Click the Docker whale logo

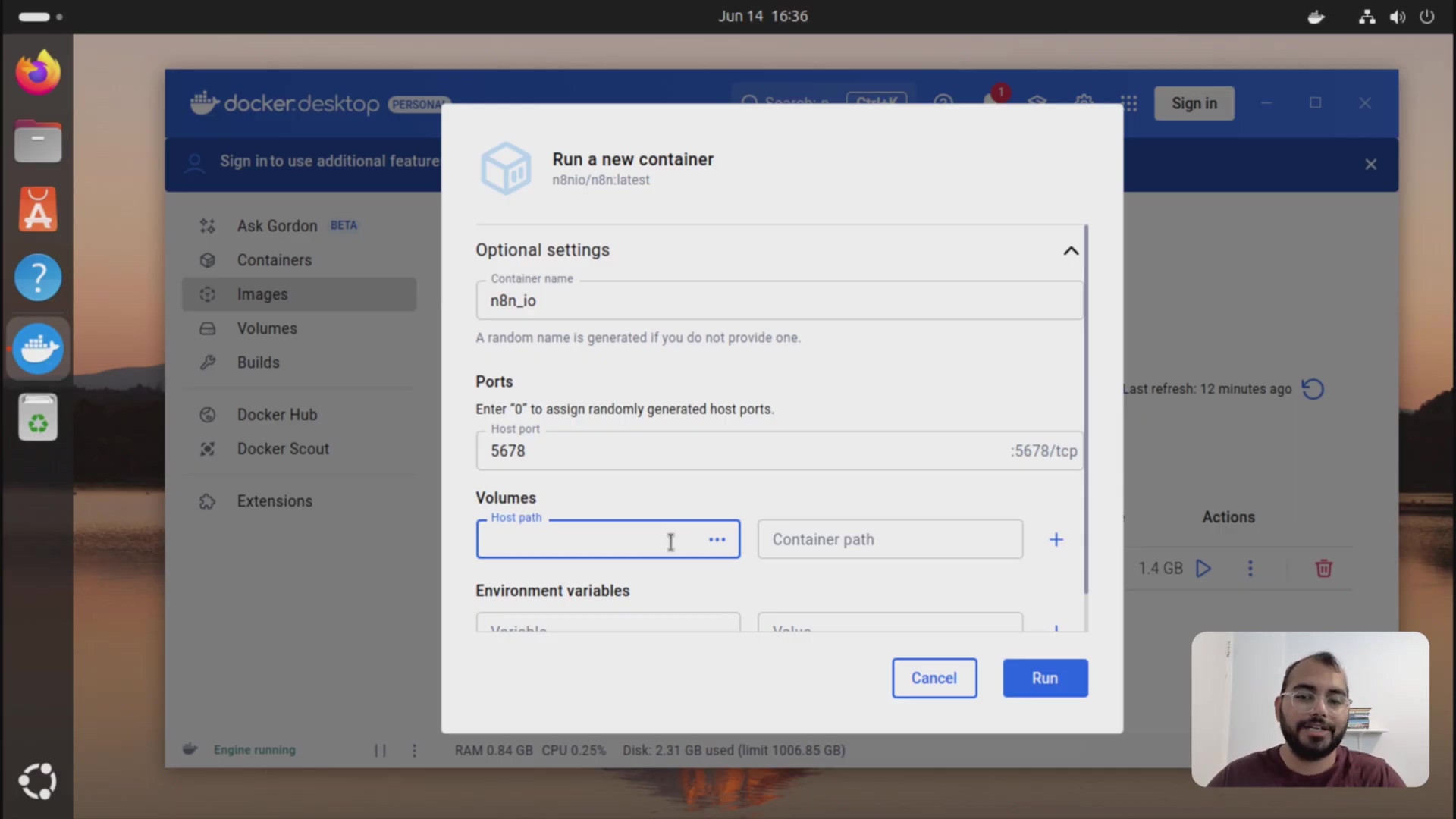(x=205, y=103)
